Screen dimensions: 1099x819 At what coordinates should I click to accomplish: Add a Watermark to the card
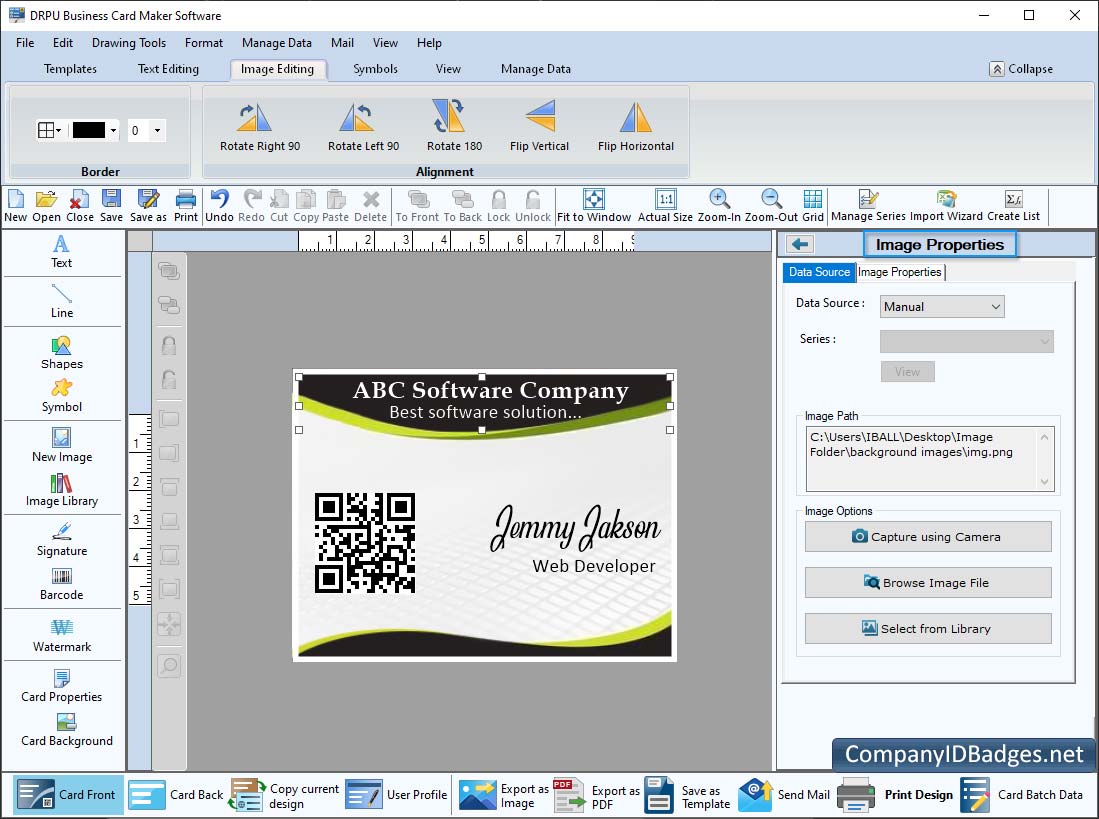pyautogui.click(x=62, y=635)
